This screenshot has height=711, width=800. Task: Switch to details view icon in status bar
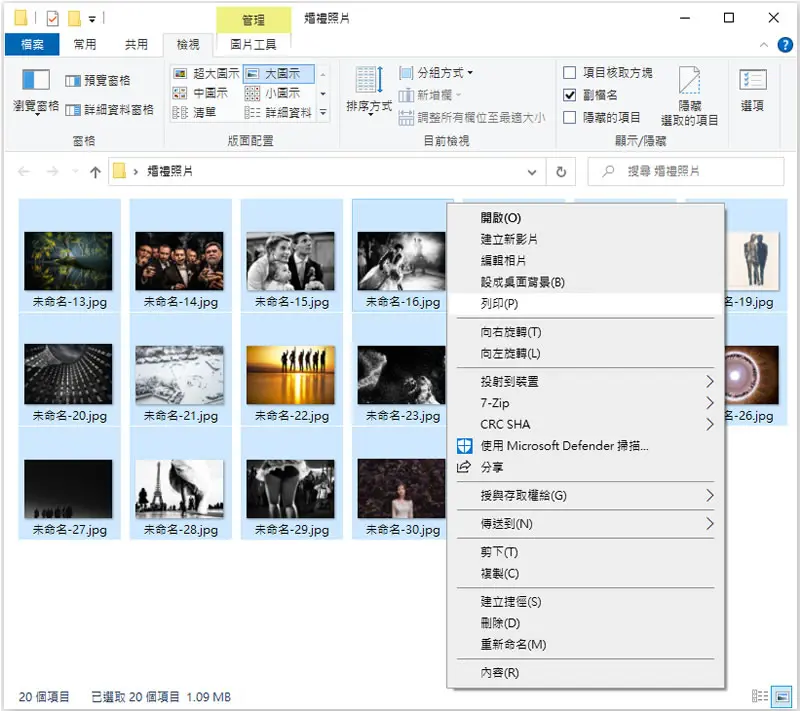pos(760,696)
